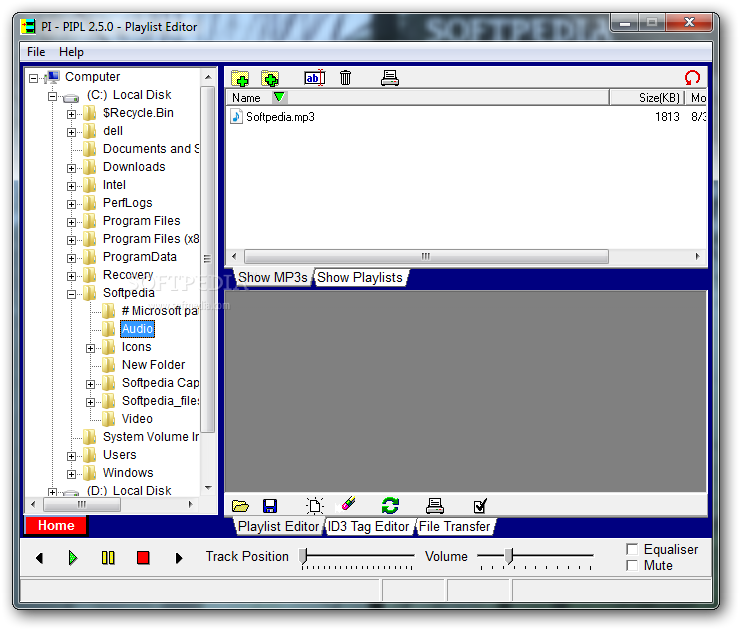
Task: Pause playback with yellow pause button
Action: 108,558
